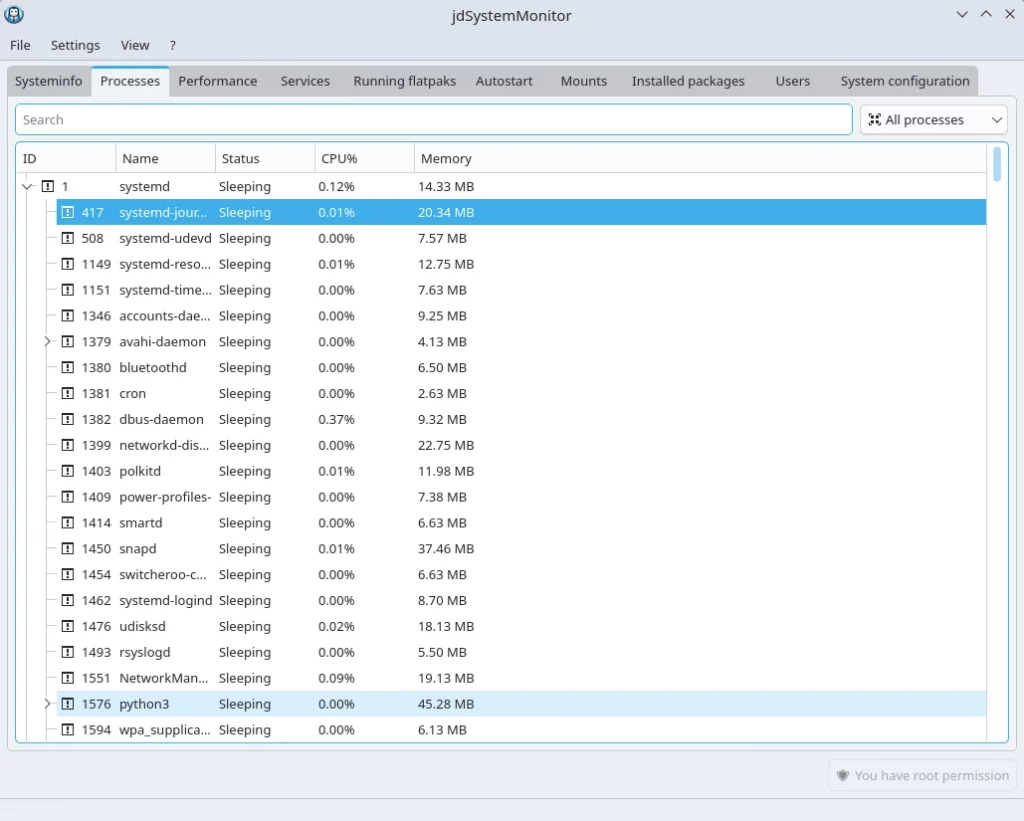Expand the python3 process node

pyautogui.click(x=47, y=704)
